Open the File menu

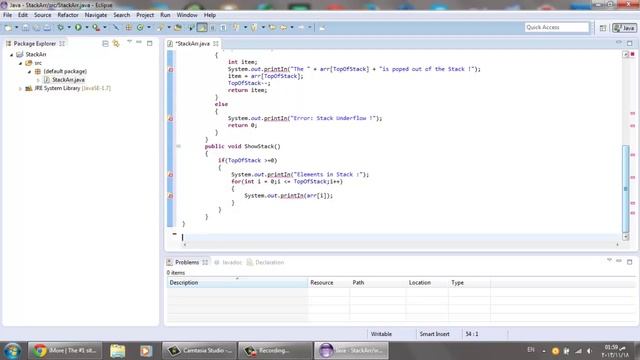pyautogui.click(x=7, y=15)
